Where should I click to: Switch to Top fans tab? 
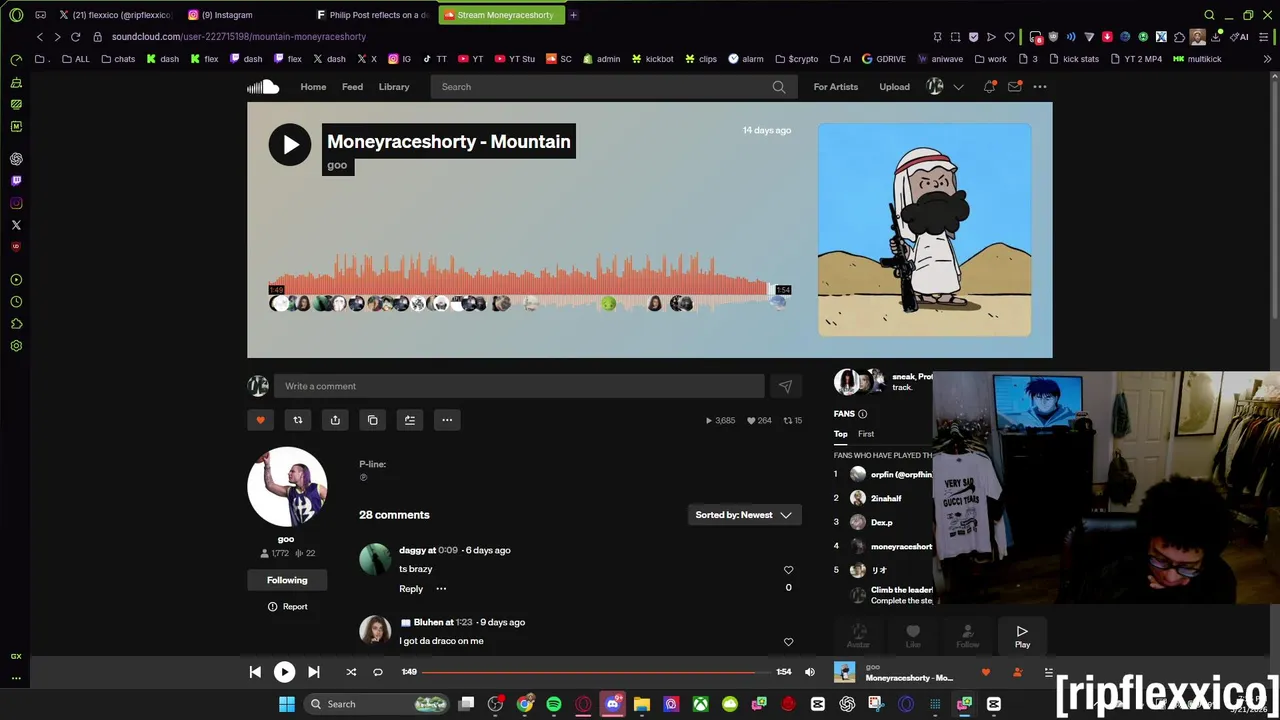click(x=841, y=434)
